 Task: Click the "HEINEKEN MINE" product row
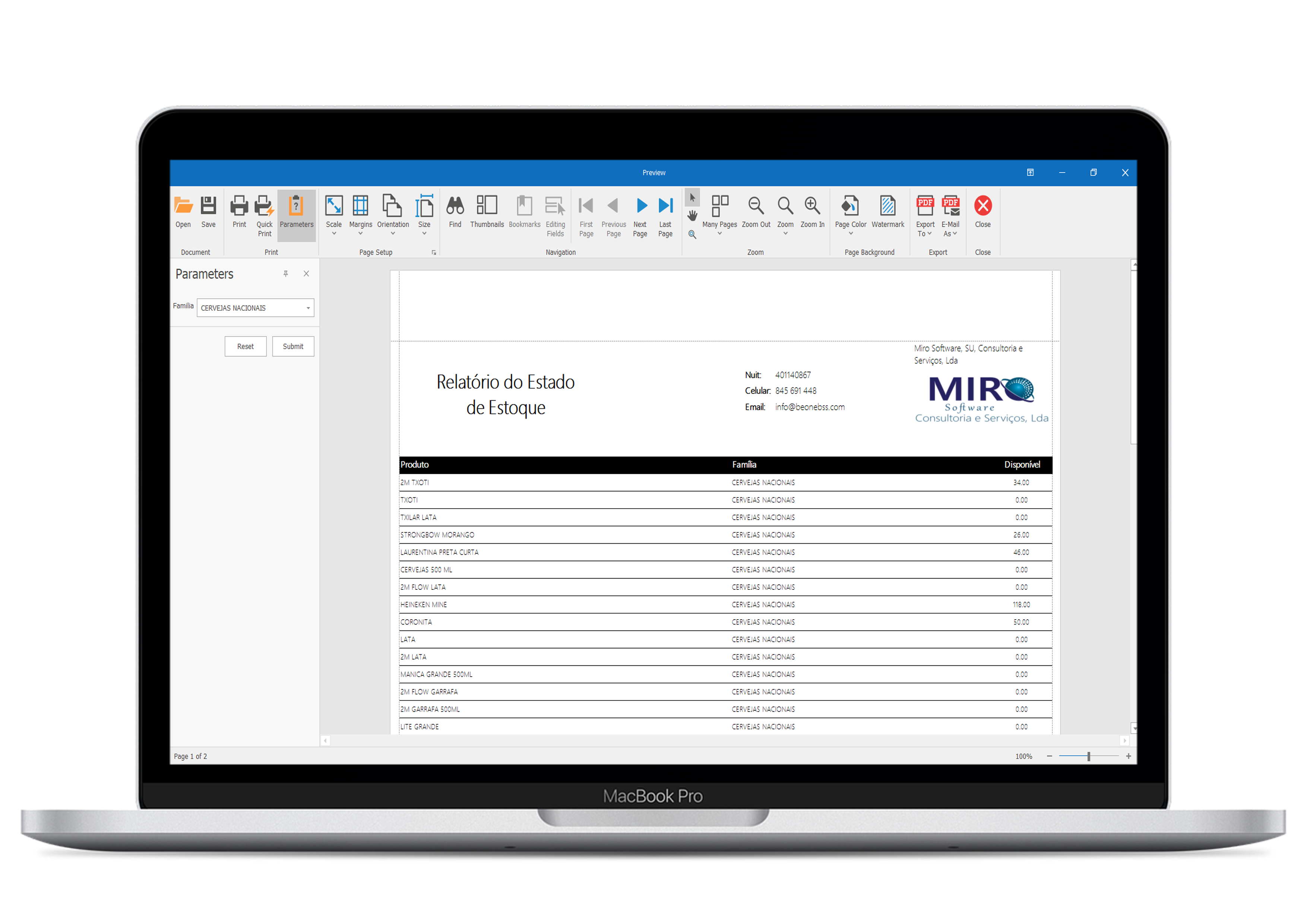726,605
